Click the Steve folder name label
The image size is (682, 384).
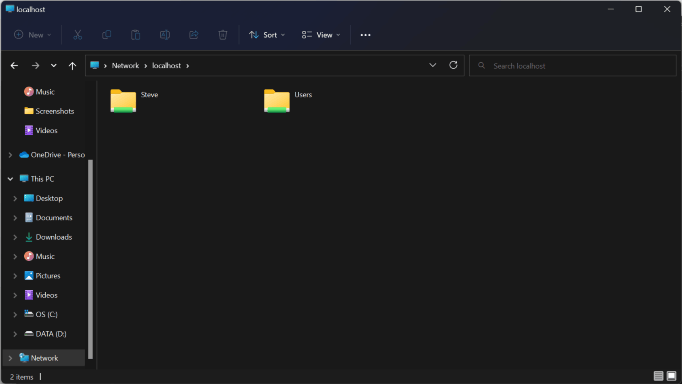tap(149, 94)
